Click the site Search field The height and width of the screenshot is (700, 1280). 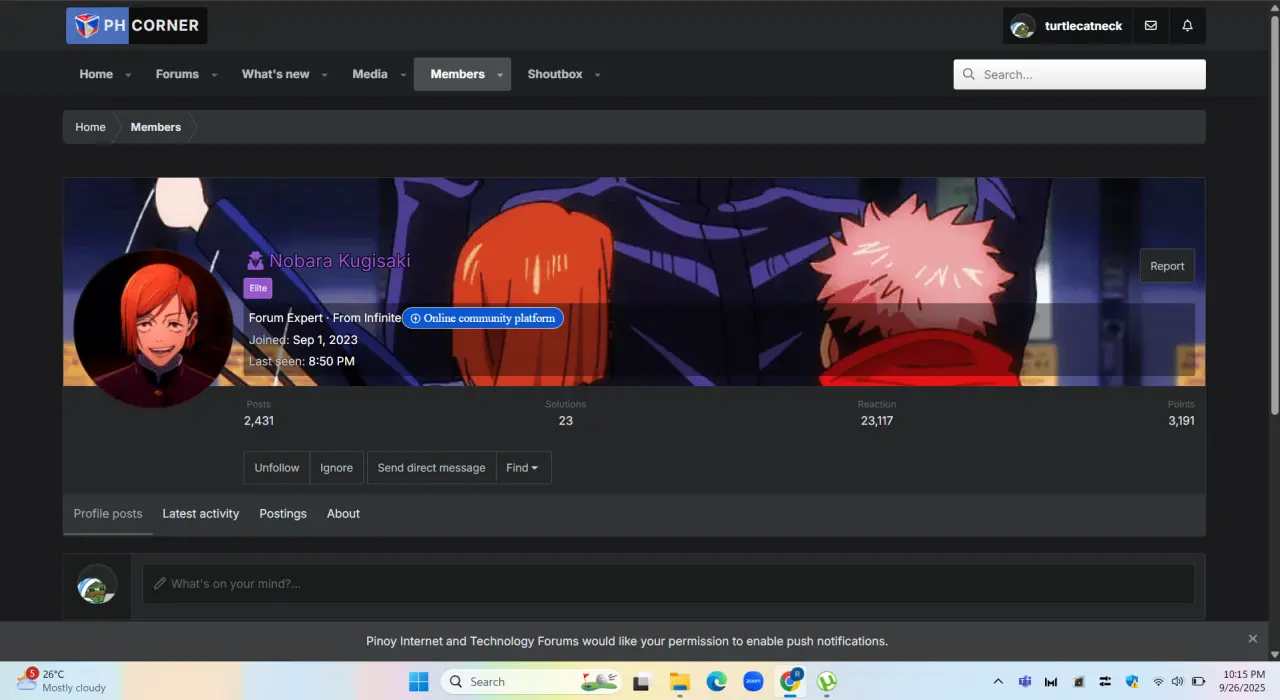1080,74
